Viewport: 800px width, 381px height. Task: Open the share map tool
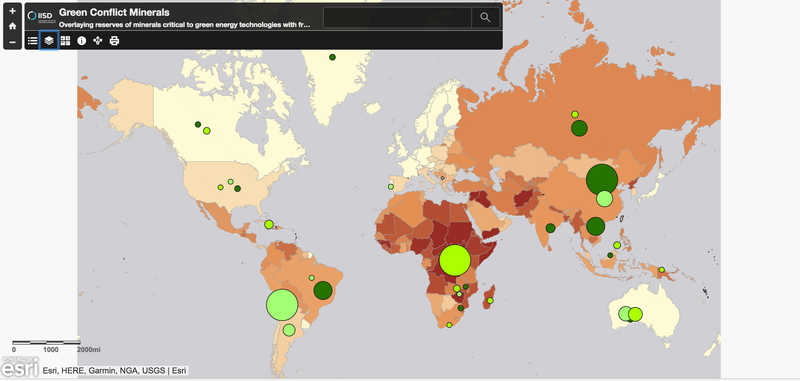pyautogui.click(x=98, y=41)
